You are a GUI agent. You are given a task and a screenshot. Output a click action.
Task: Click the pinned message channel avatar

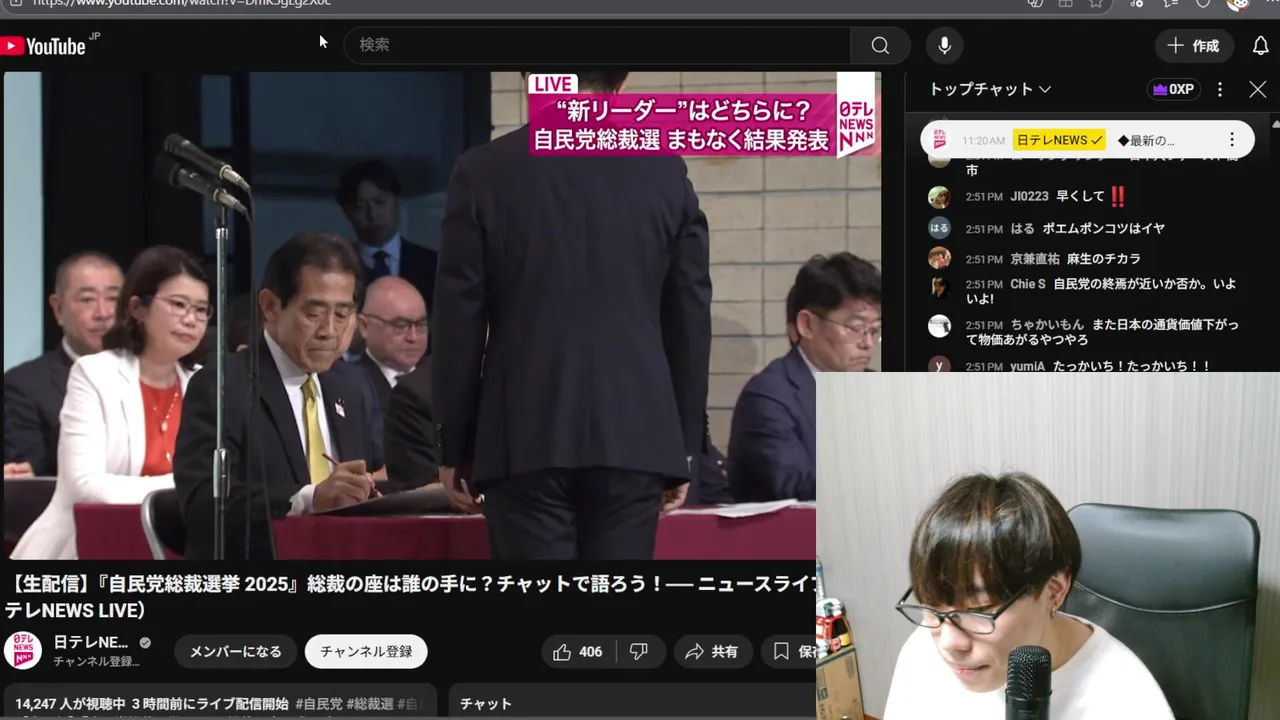tap(940, 140)
